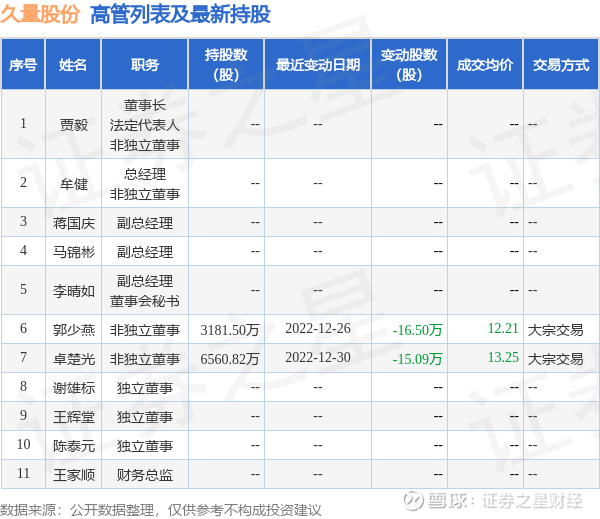Viewport: 600px width, 519px height.
Task: Select the 成交均价 column header
Action: click(x=485, y=64)
